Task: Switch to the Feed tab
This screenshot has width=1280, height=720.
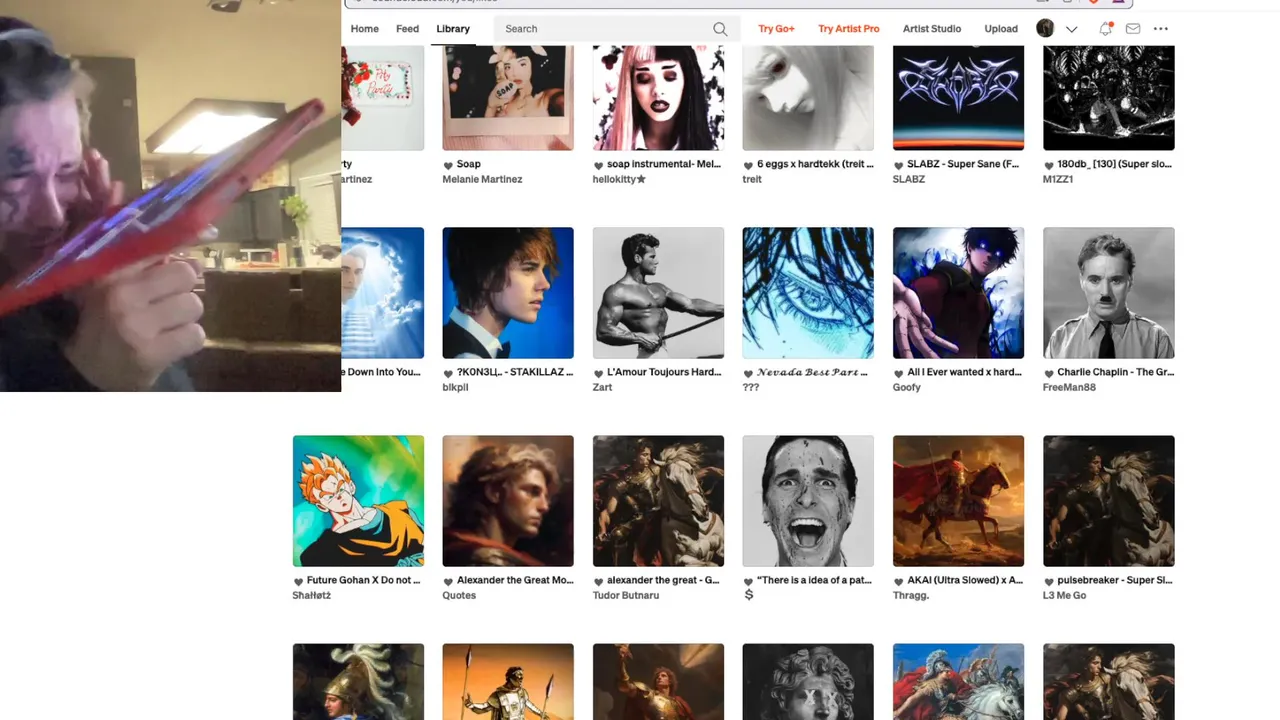Action: [407, 29]
